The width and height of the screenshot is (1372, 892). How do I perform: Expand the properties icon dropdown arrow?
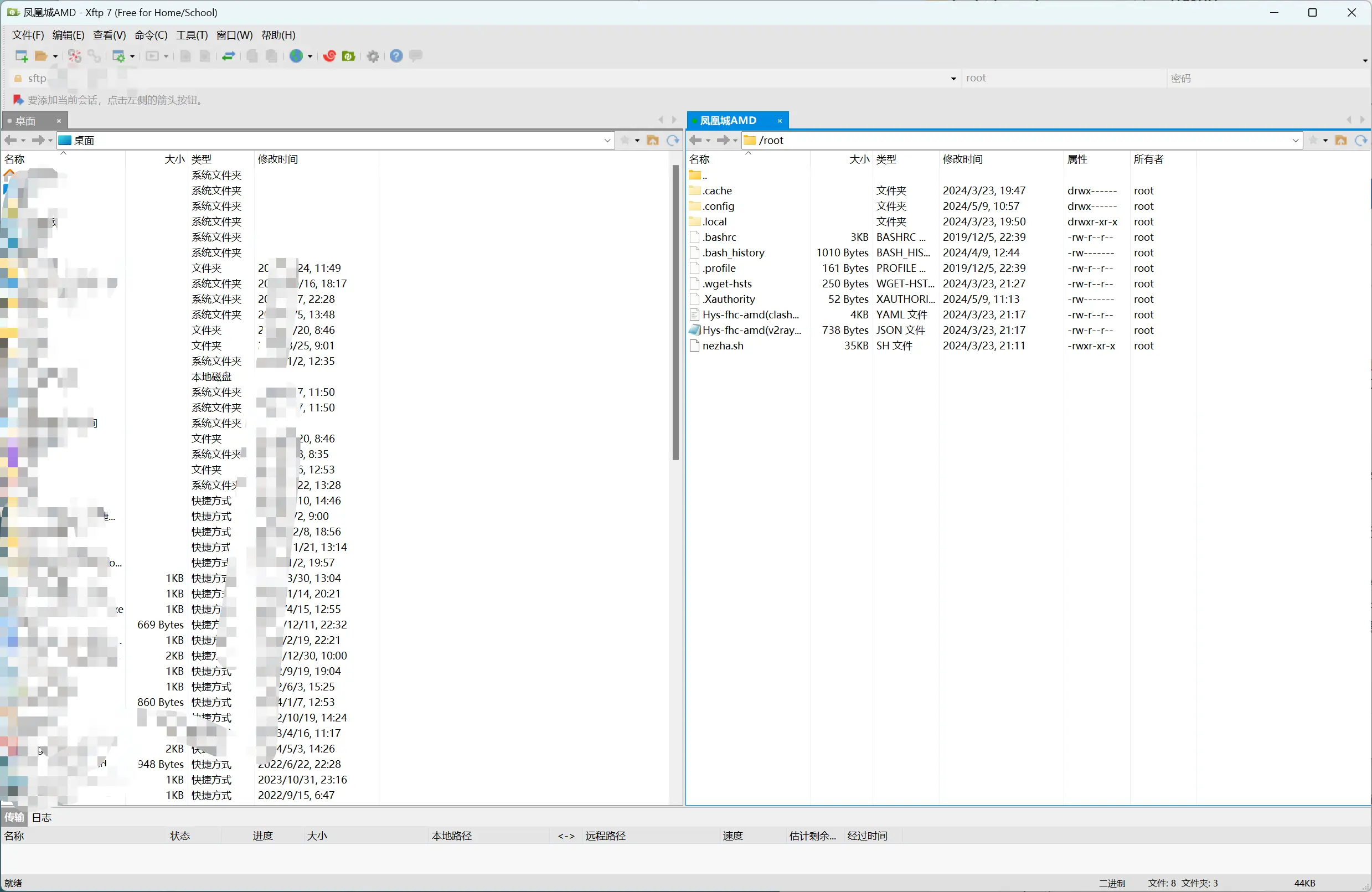click(x=132, y=56)
